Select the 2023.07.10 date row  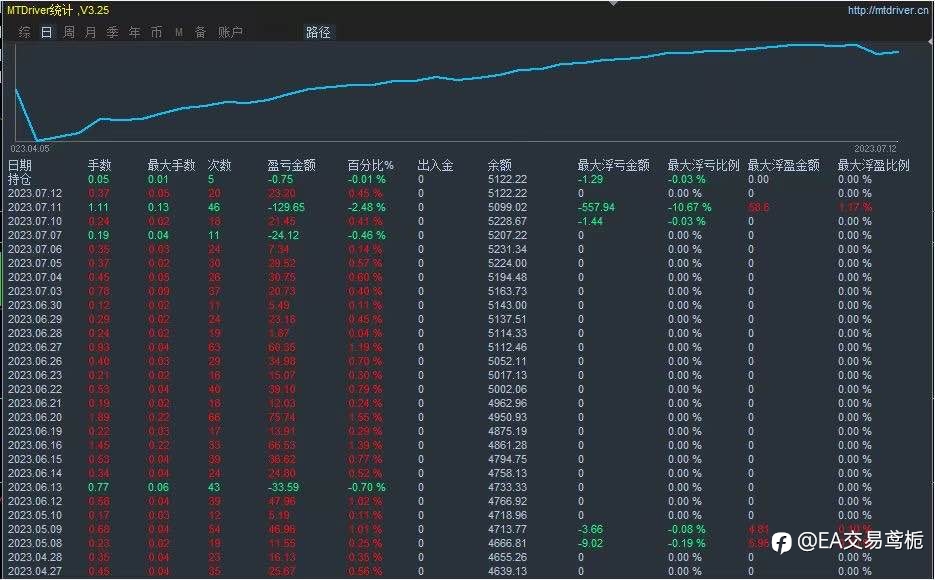point(35,221)
